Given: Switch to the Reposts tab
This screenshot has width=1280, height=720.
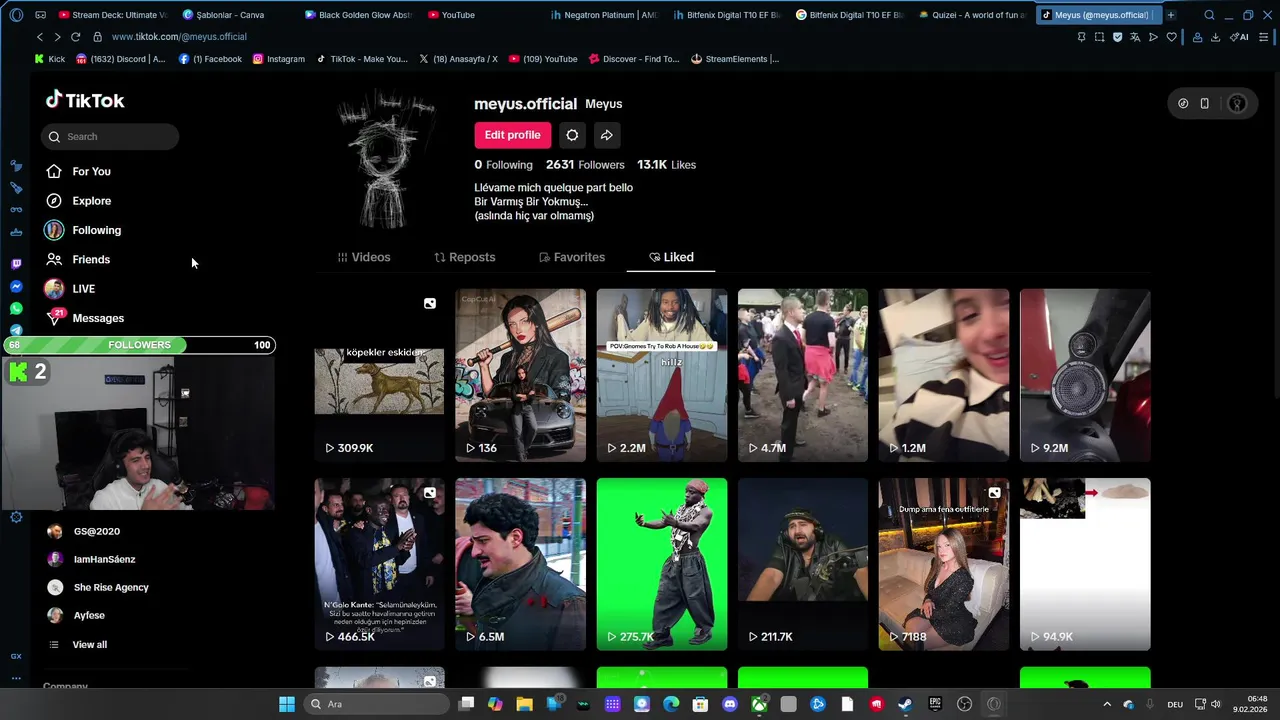Looking at the screenshot, I should [464, 257].
